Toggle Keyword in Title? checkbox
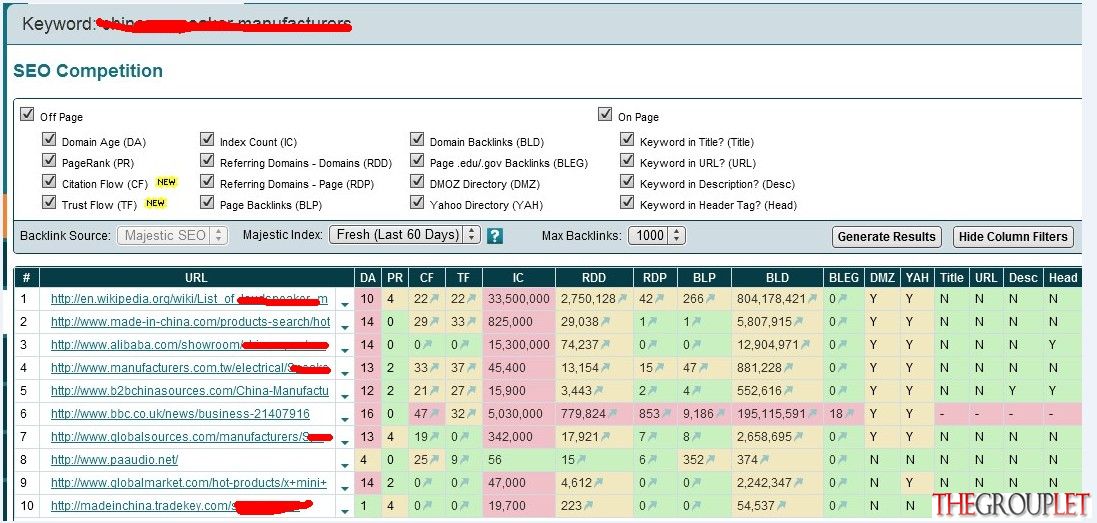1097x523 pixels. tap(627, 139)
